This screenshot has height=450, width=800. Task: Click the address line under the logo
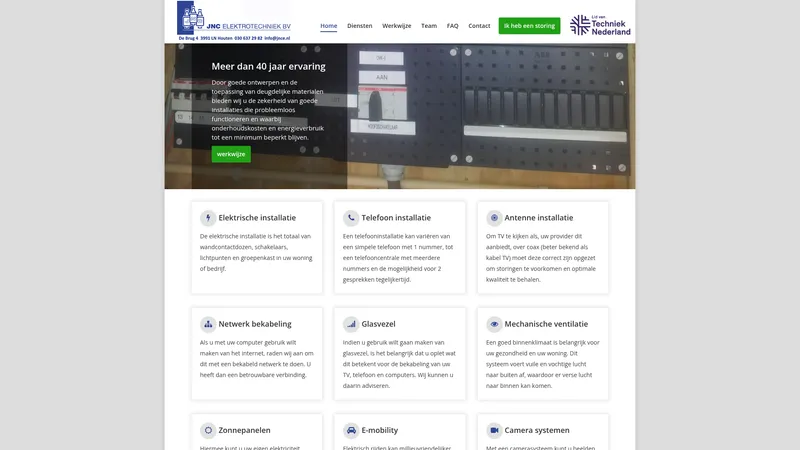click(x=234, y=38)
